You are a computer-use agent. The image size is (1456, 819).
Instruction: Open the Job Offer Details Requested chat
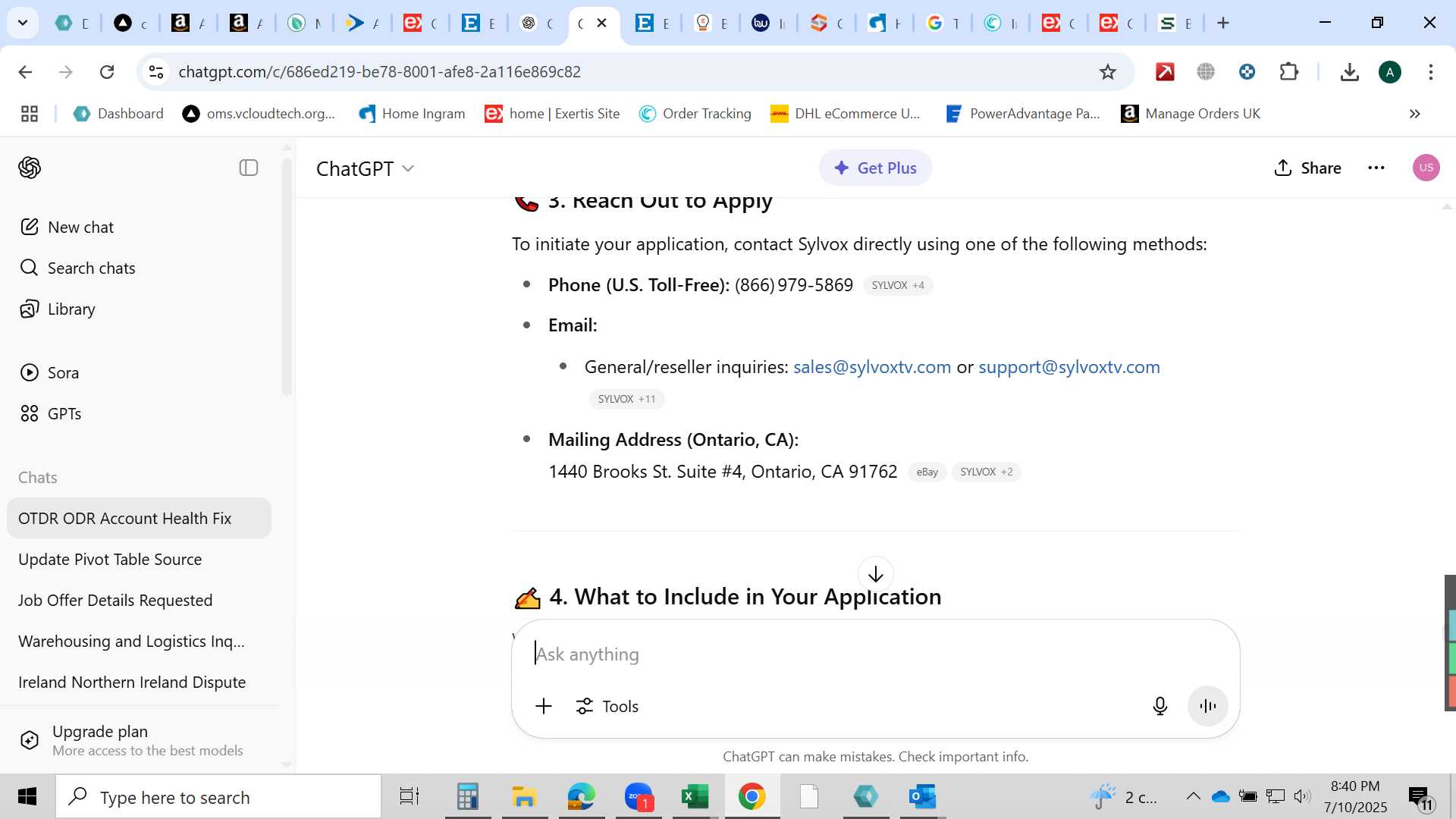click(x=139, y=600)
